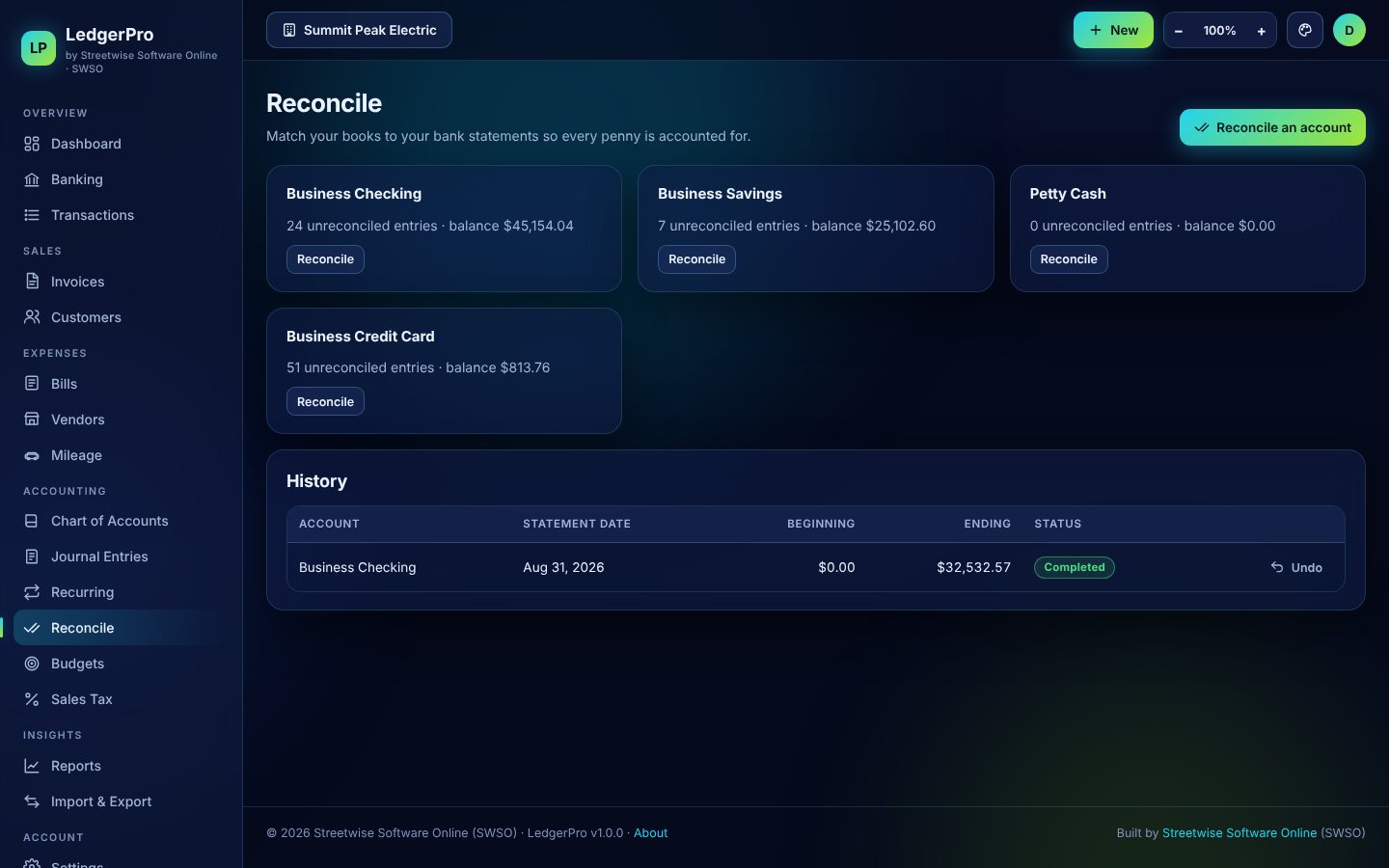
Task: Undo the Business Checking reconciliation
Action: coord(1296,567)
